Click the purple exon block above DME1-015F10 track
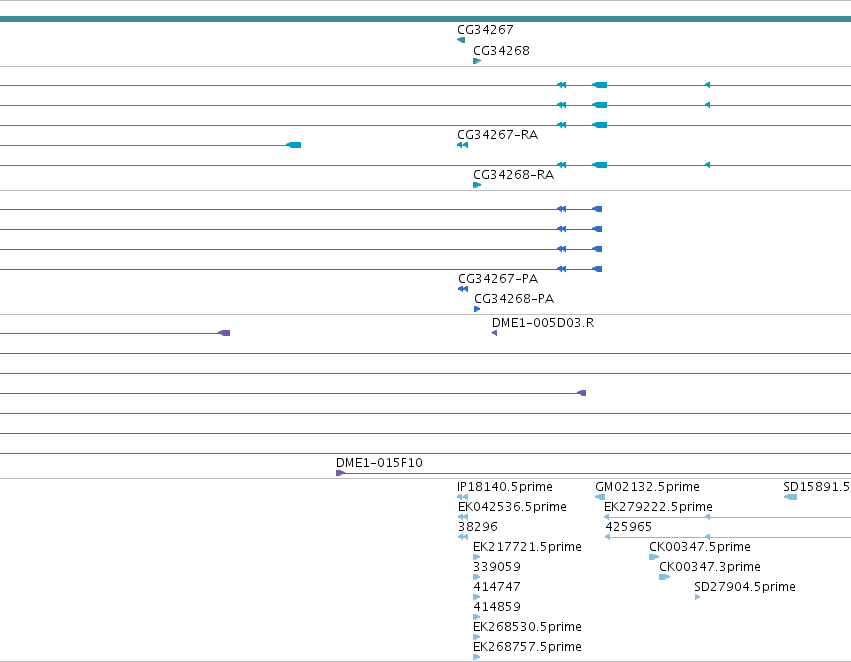Screen dimensions: 851x662 pyautogui.click(x=581, y=393)
